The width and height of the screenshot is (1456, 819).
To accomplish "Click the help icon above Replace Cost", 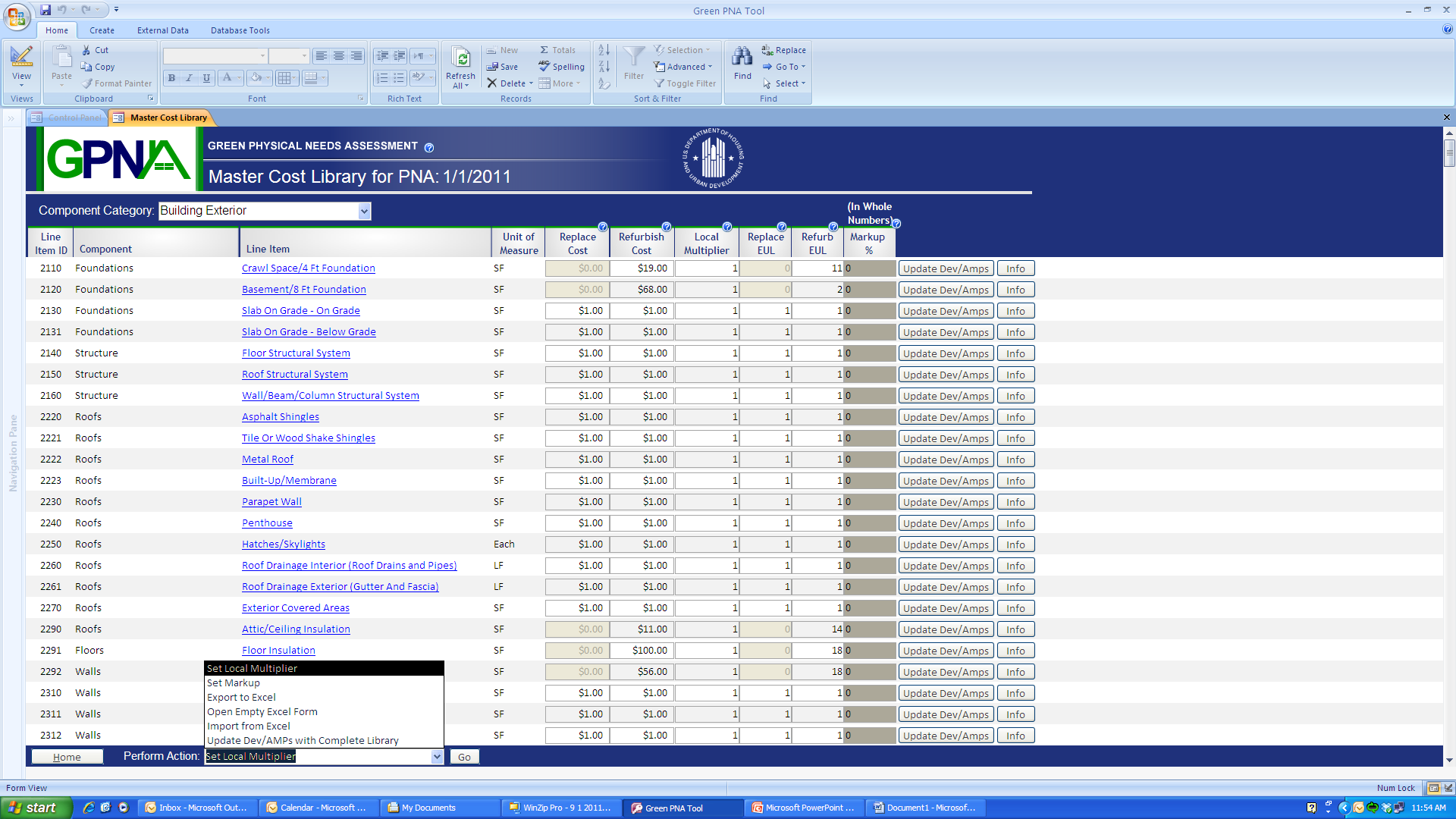I will click(603, 227).
